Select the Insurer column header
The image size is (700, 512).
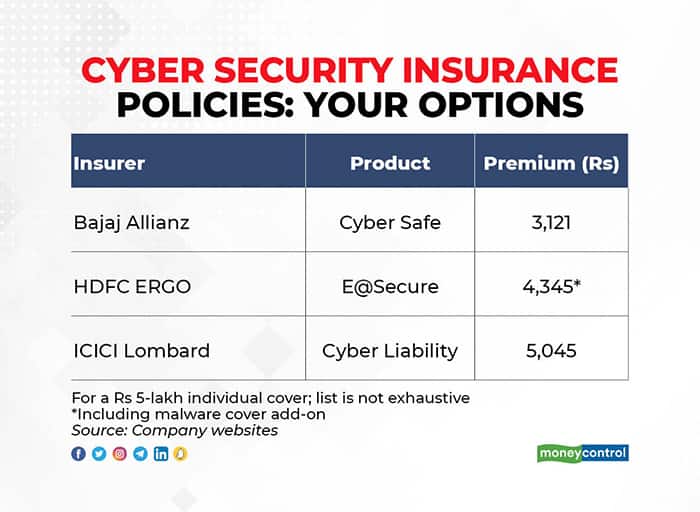click(109, 163)
